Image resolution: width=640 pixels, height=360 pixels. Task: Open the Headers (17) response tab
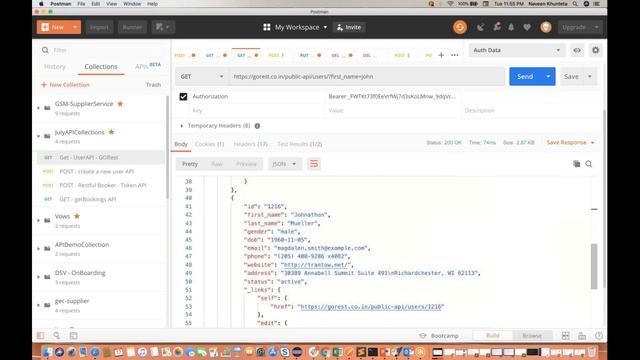pos(251,144)
